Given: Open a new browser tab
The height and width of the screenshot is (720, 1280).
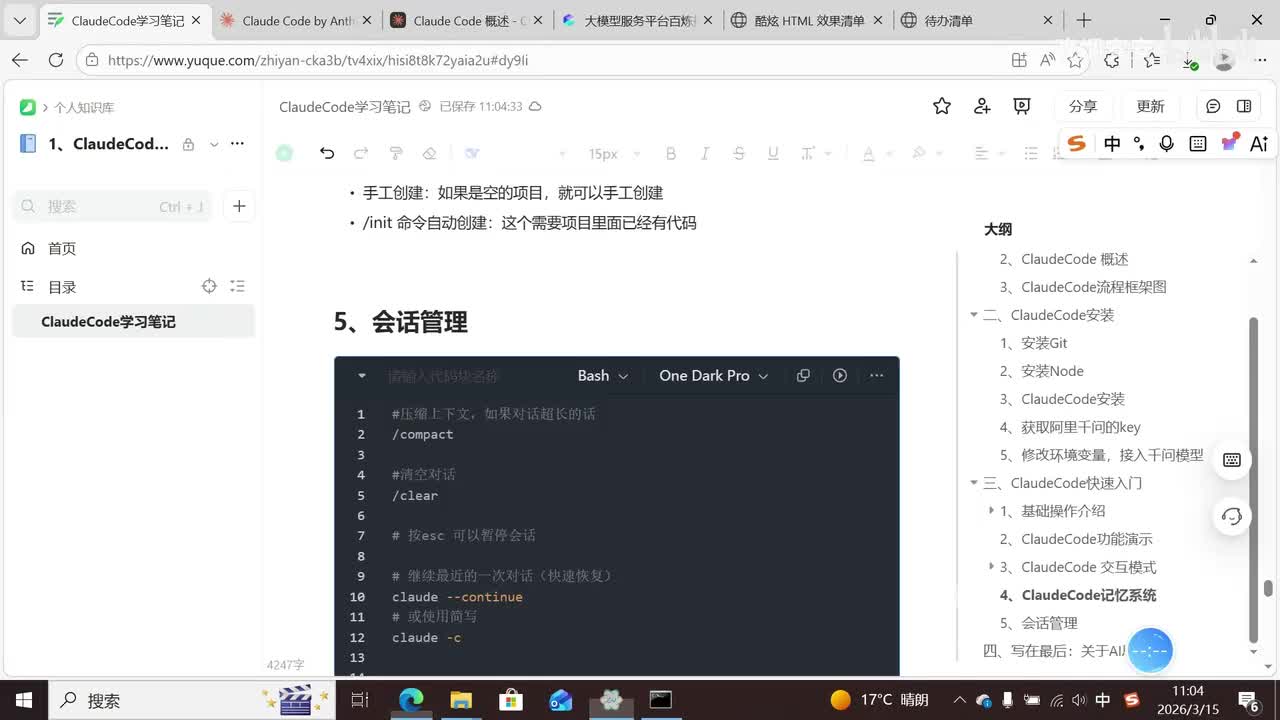Looking at the screenshot, I should coord(1084,20).
